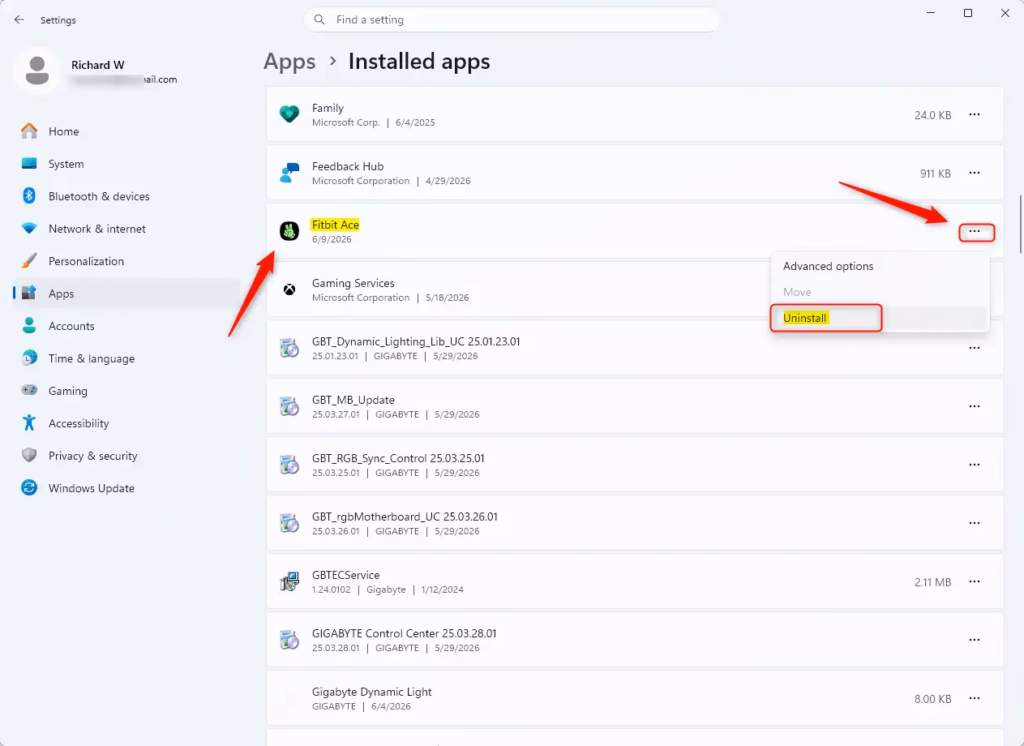Open Windows Update settings page
This screenshot has width=1024, height=746.
[x=127, y=488]
